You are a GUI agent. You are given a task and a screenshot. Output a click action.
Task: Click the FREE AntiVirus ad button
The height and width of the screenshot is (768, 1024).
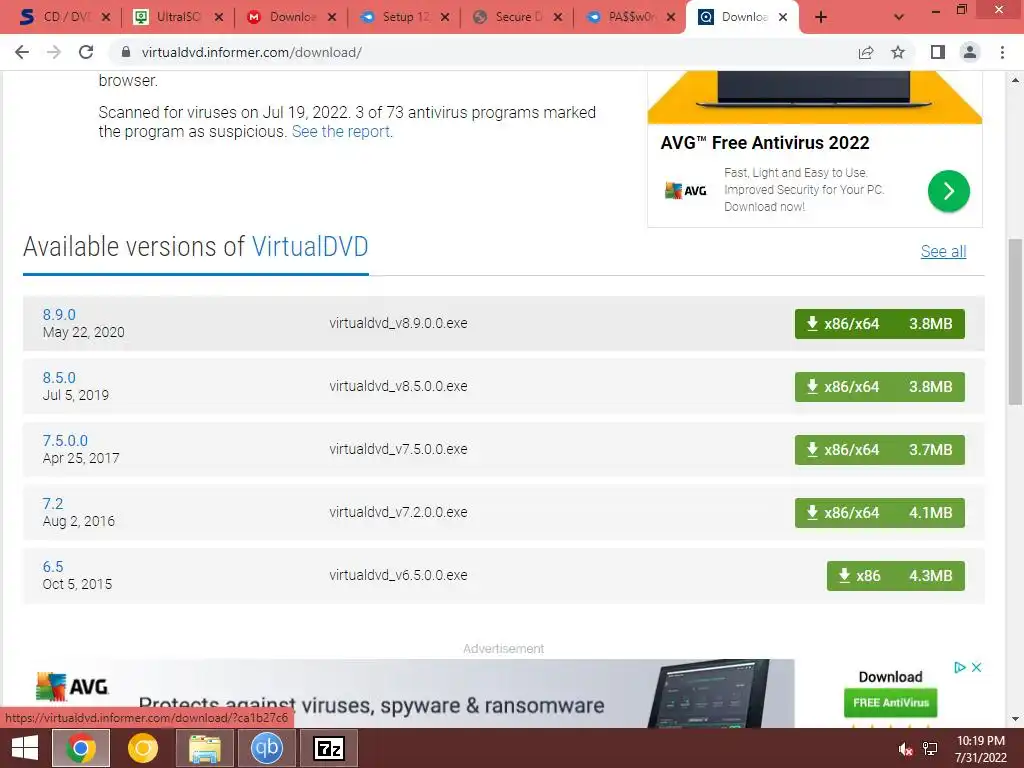click(x=890, y=703)
